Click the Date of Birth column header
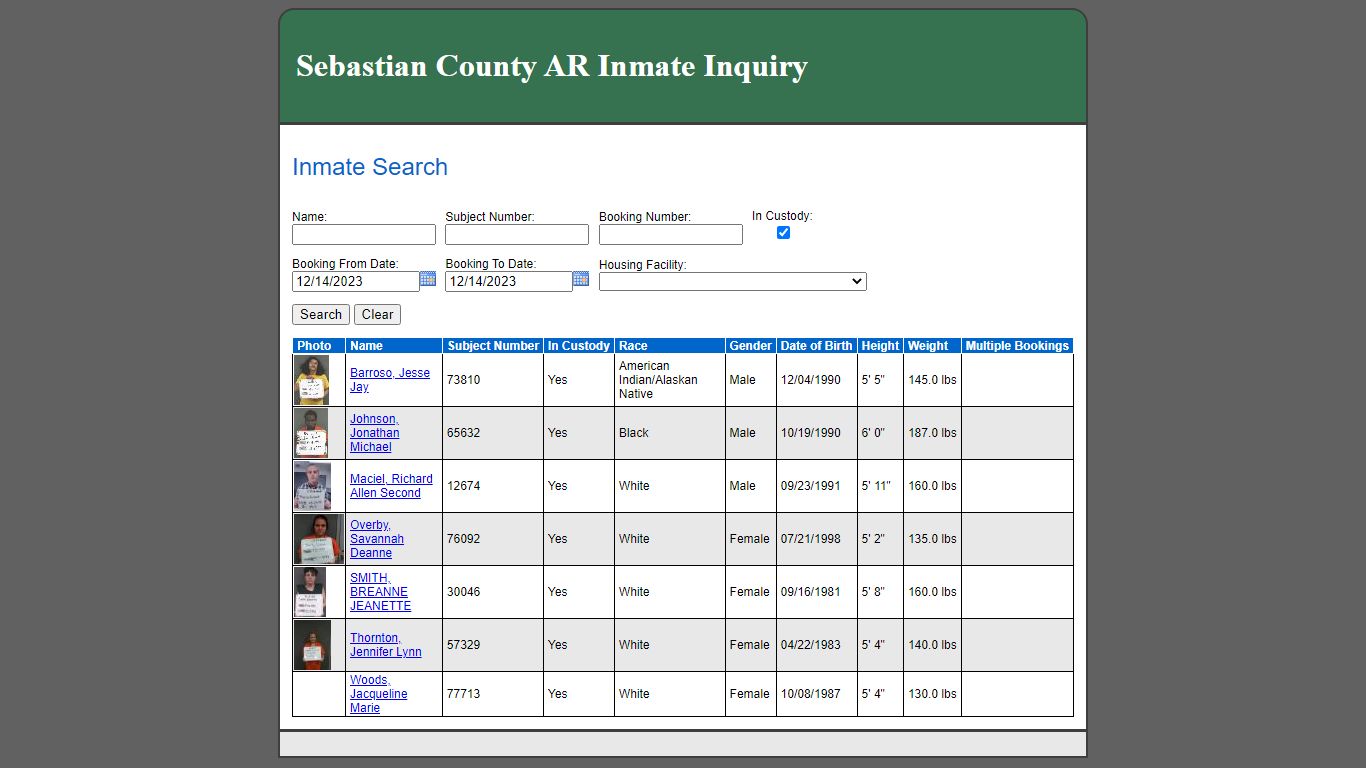The height and width of the screenshot is (768, 1366). coord(817,346)
